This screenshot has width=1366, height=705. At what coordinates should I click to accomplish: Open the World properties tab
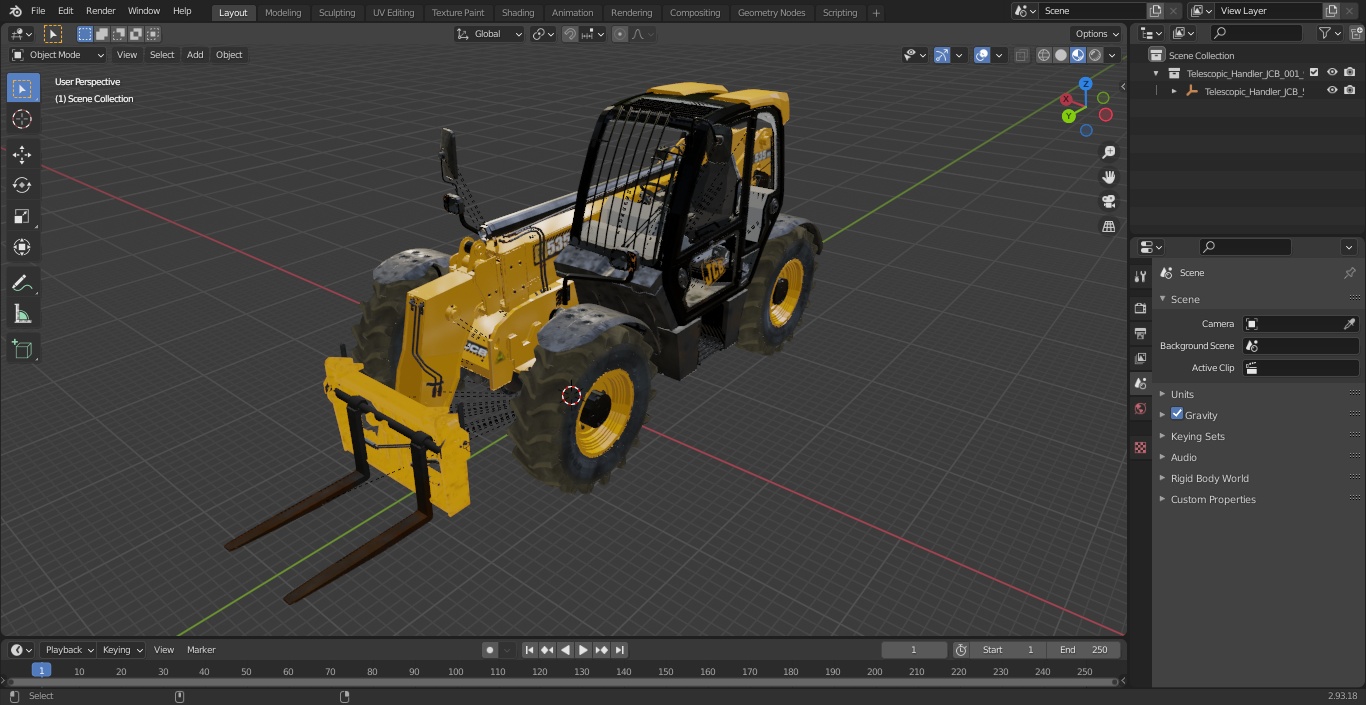(x=1140, y=408)
